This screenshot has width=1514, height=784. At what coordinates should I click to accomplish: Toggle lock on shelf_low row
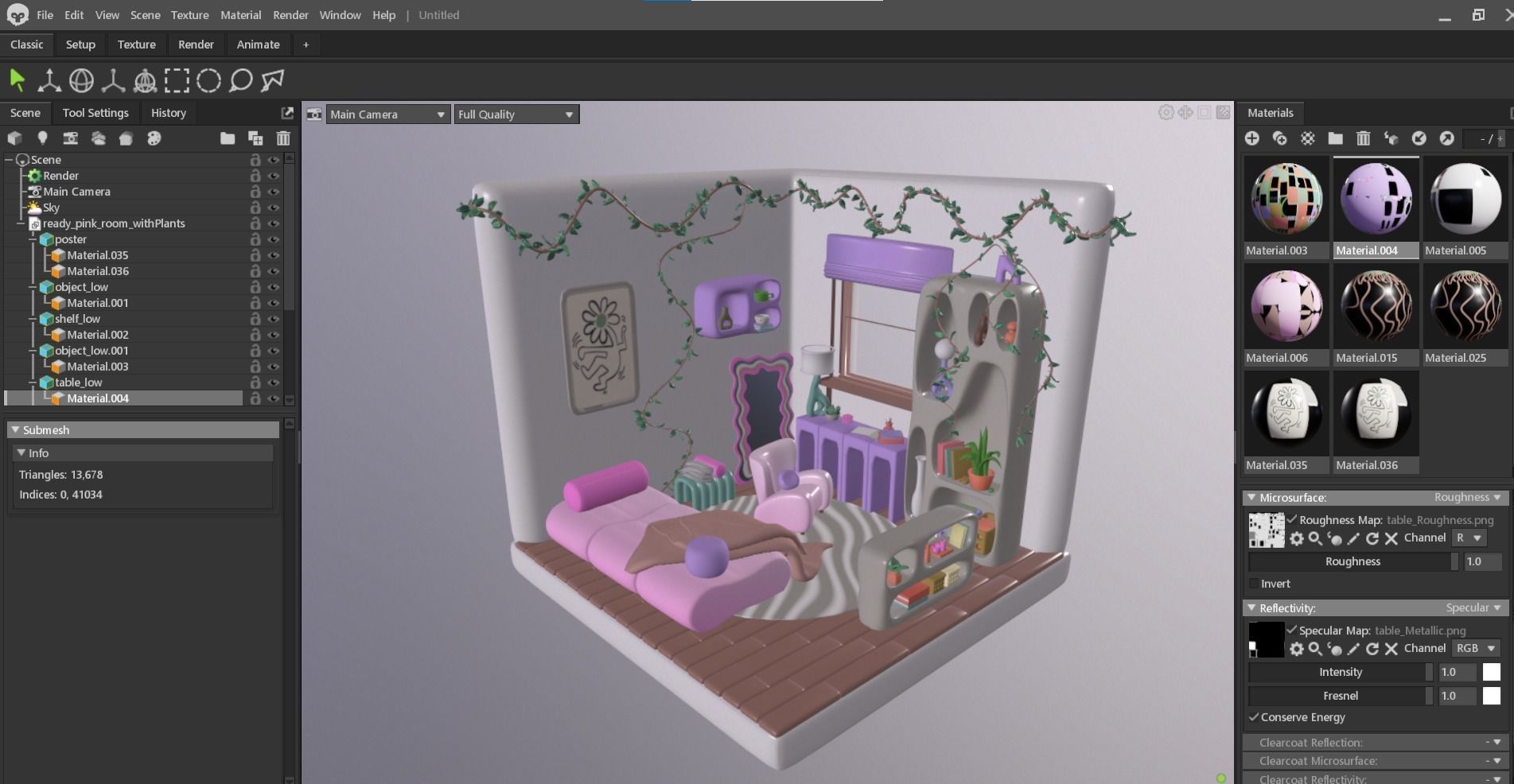pyautogui.click(x=255, y=319)
